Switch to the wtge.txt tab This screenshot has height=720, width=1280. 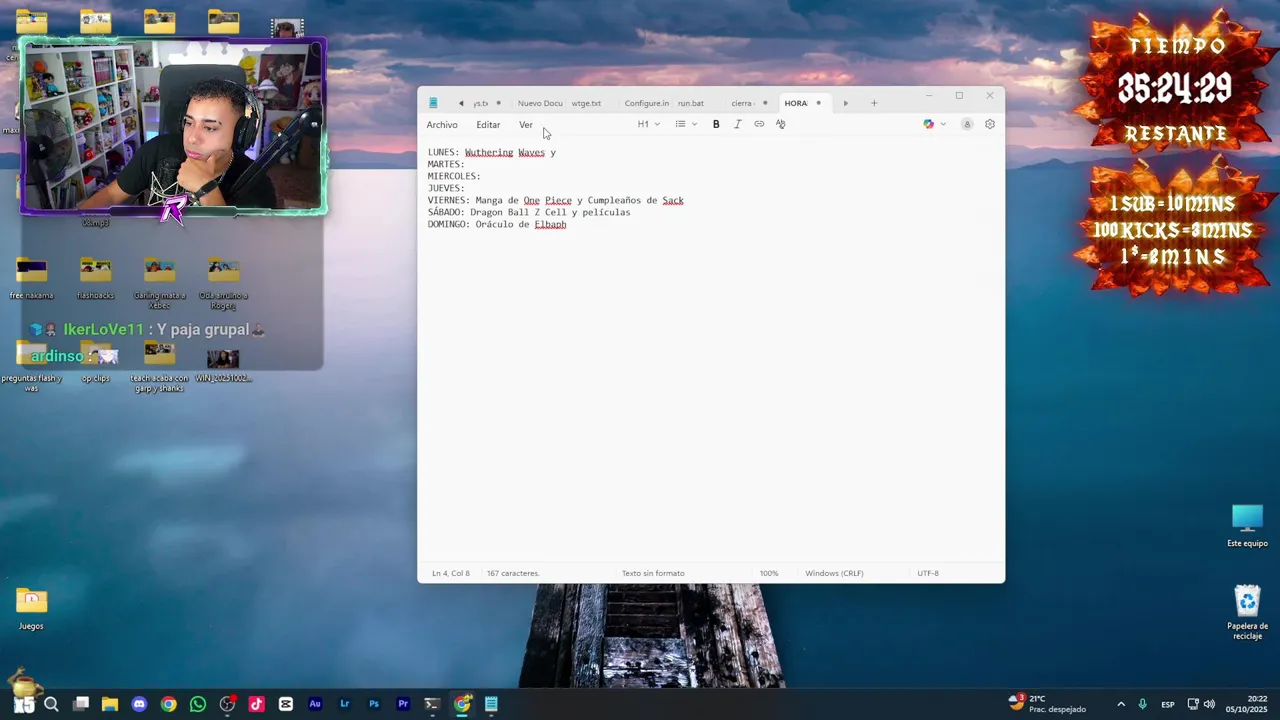coord(587,103)
